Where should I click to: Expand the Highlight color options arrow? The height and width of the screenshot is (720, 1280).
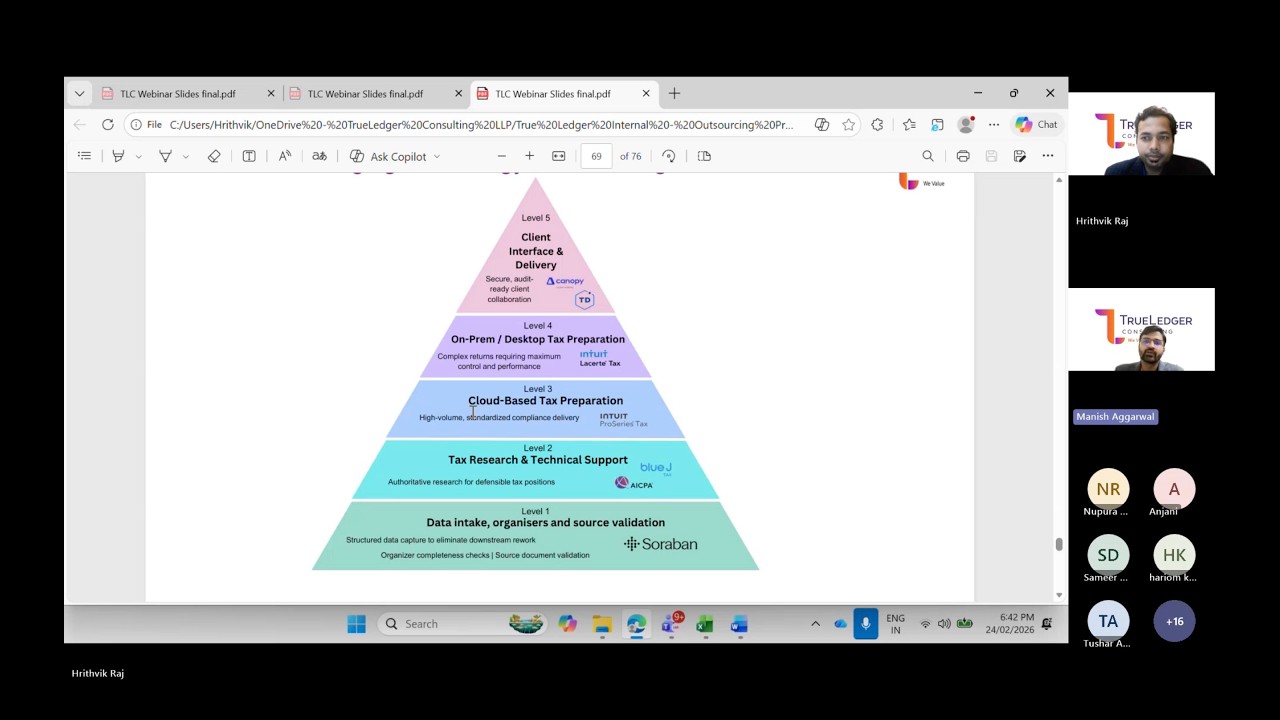click(138, 156)
